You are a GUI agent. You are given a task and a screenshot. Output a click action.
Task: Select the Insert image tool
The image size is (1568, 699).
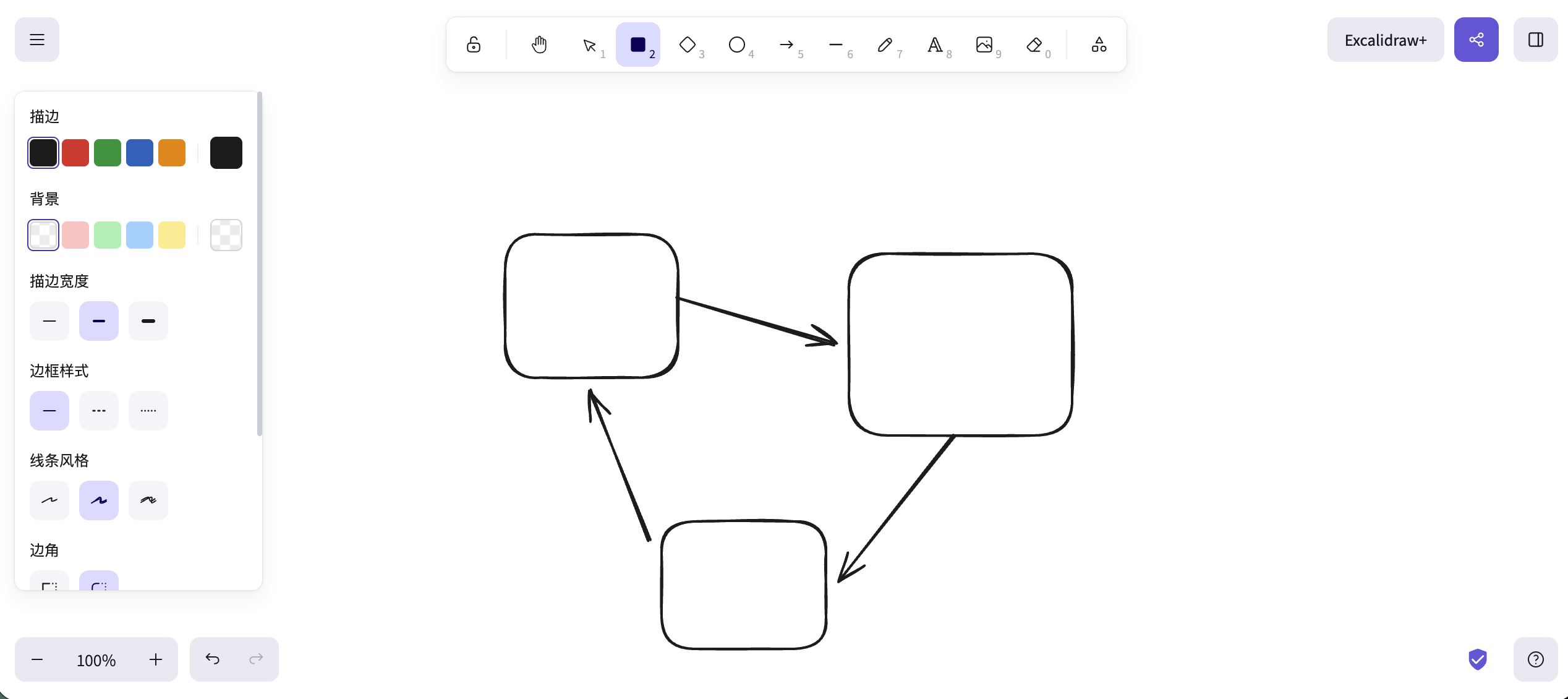984,45
